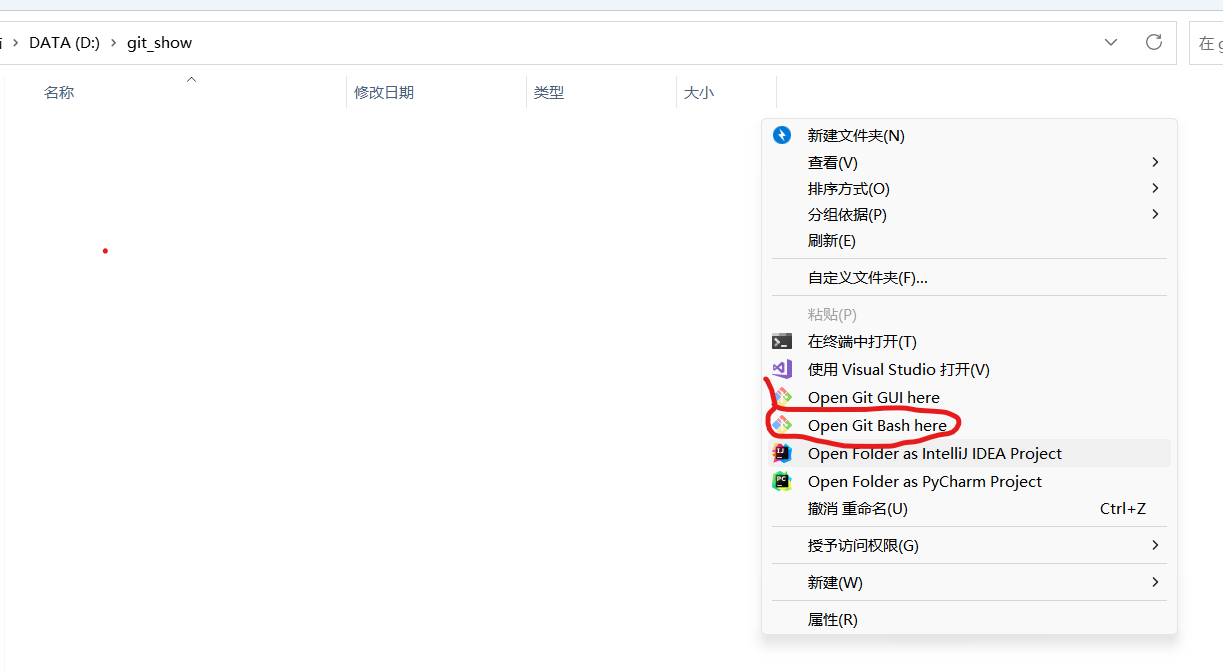Select 自定义文件夹(F)... menu entry

969,277
